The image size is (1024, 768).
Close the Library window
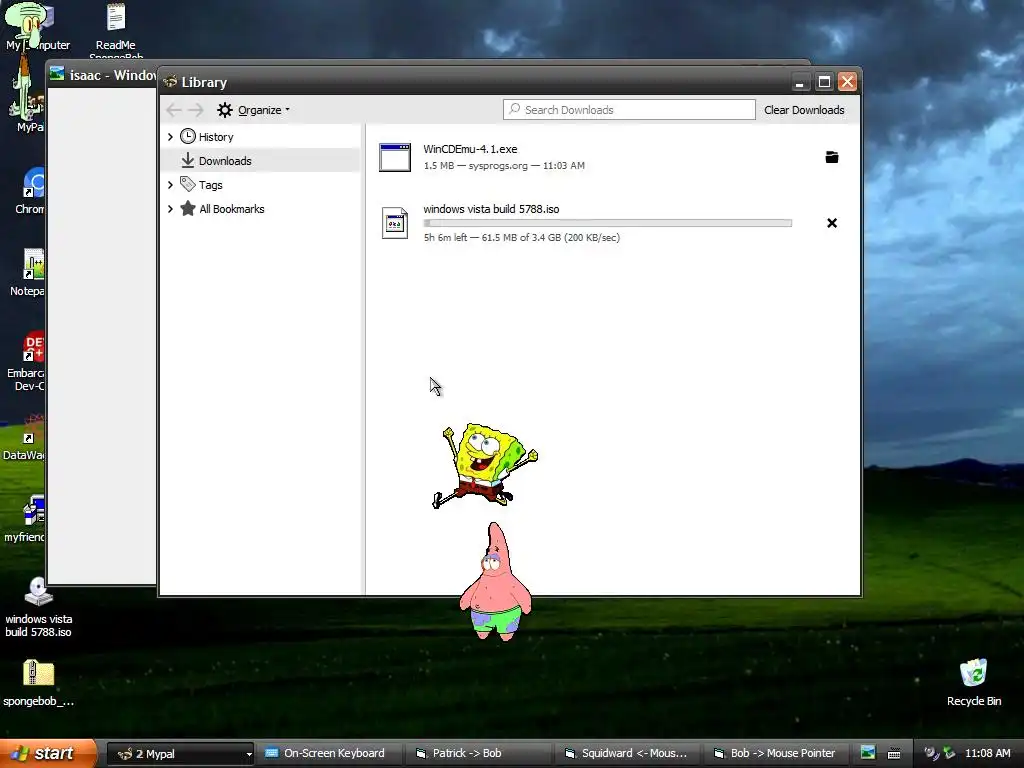[847, 82]
